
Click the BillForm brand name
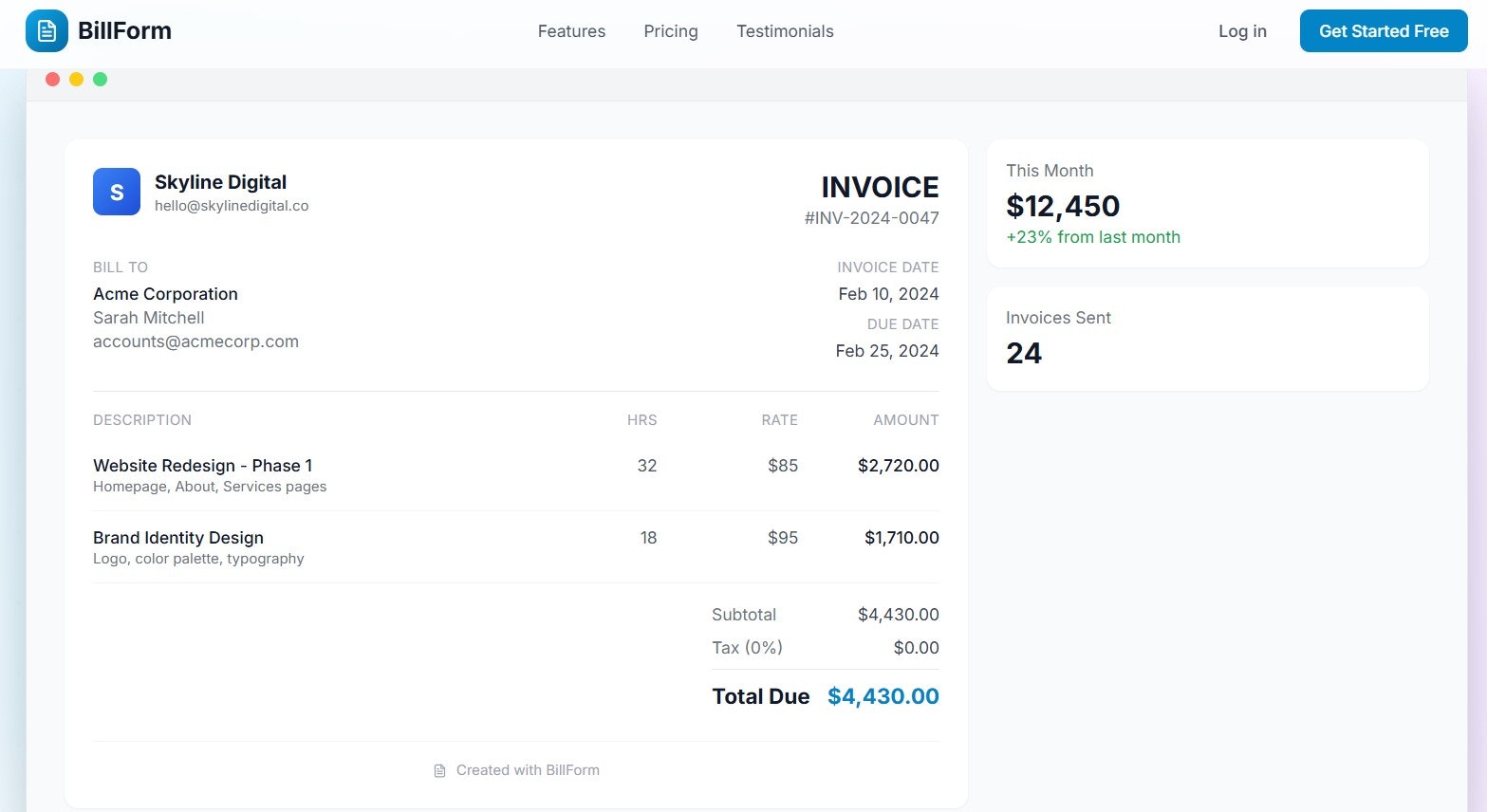coord(124,31)
